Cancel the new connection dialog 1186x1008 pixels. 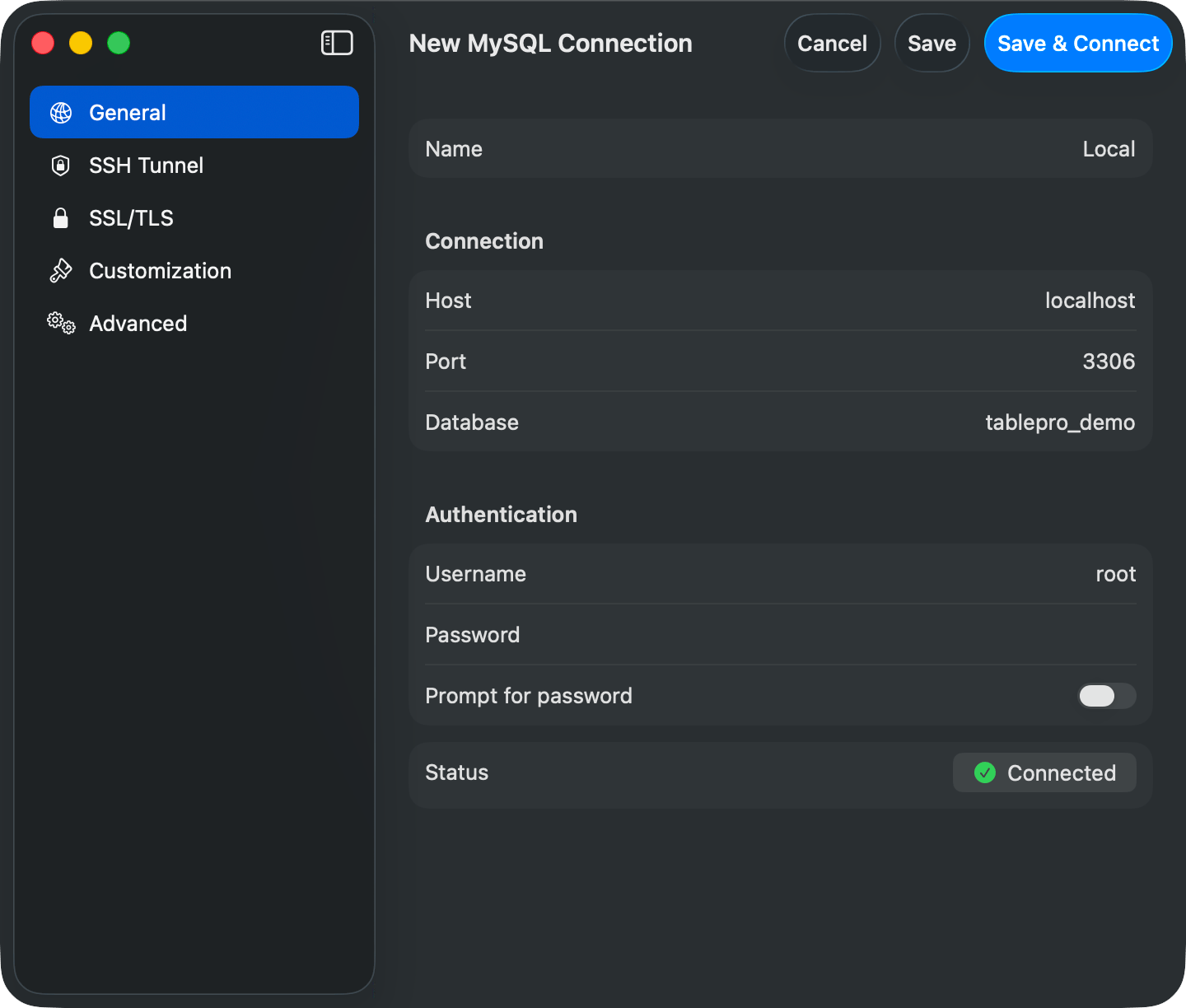point(833,43)
